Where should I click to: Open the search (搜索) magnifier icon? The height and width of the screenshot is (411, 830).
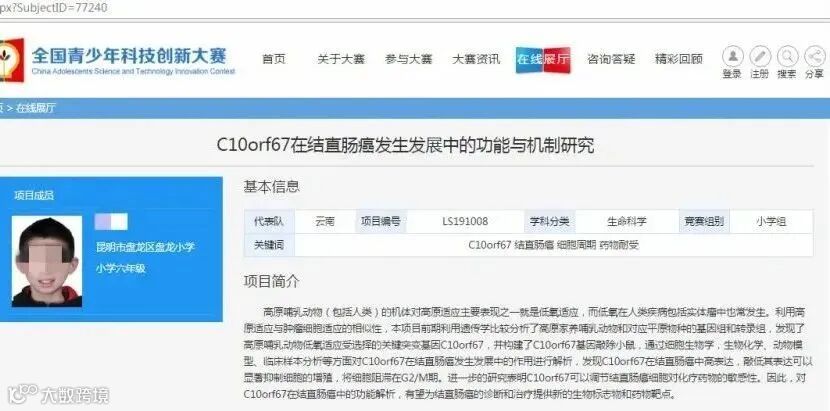click(788, 56)
